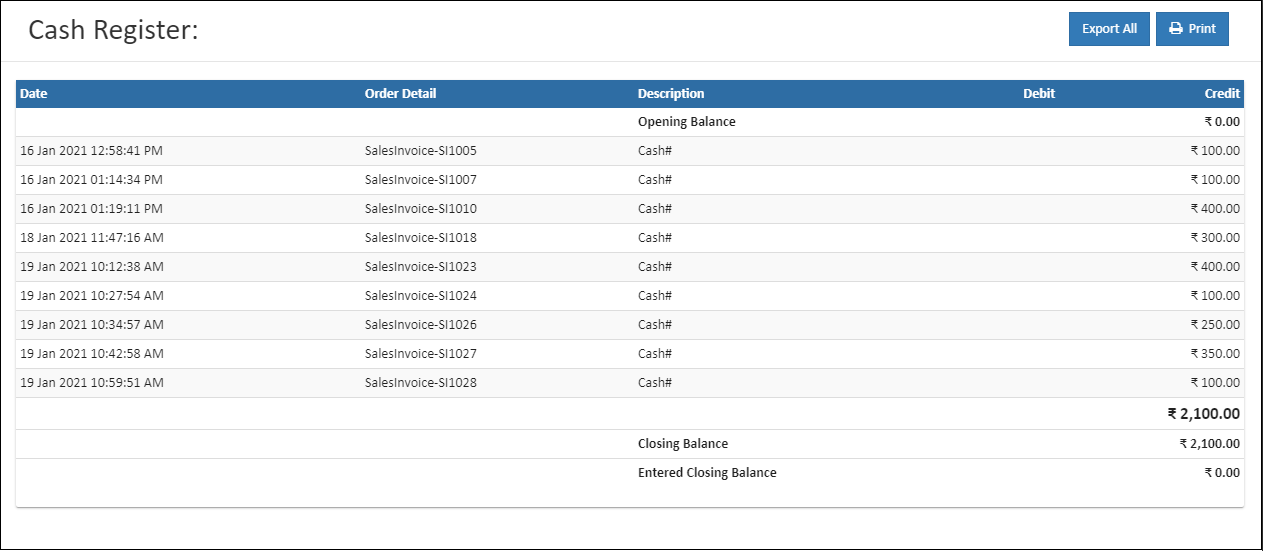Screen dimensions: 1263x551
Task: Click date 19 Jan 2021 10:59:51 AM
Action: coord(92,383)
